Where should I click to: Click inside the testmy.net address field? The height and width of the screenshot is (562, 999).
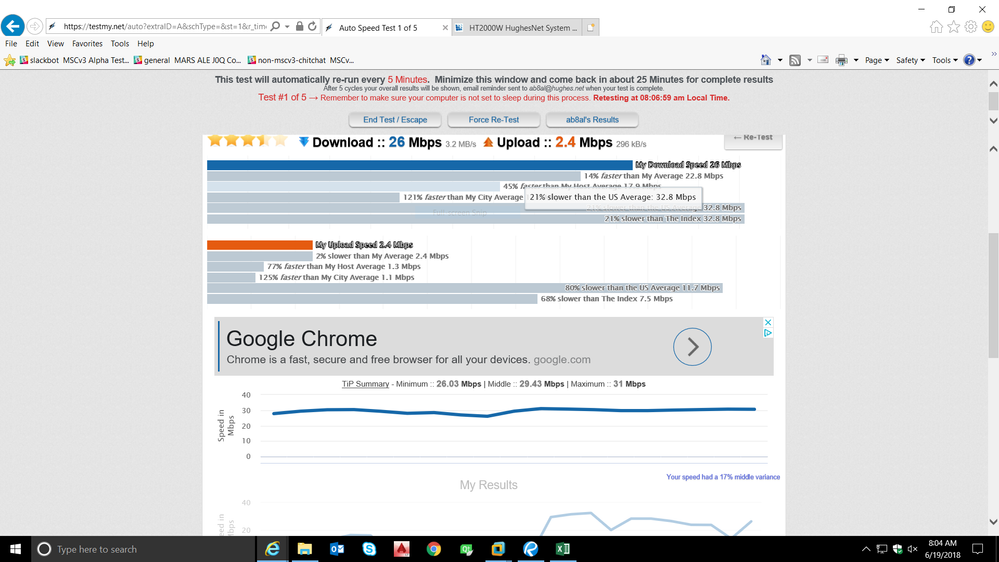click(164, 27)
